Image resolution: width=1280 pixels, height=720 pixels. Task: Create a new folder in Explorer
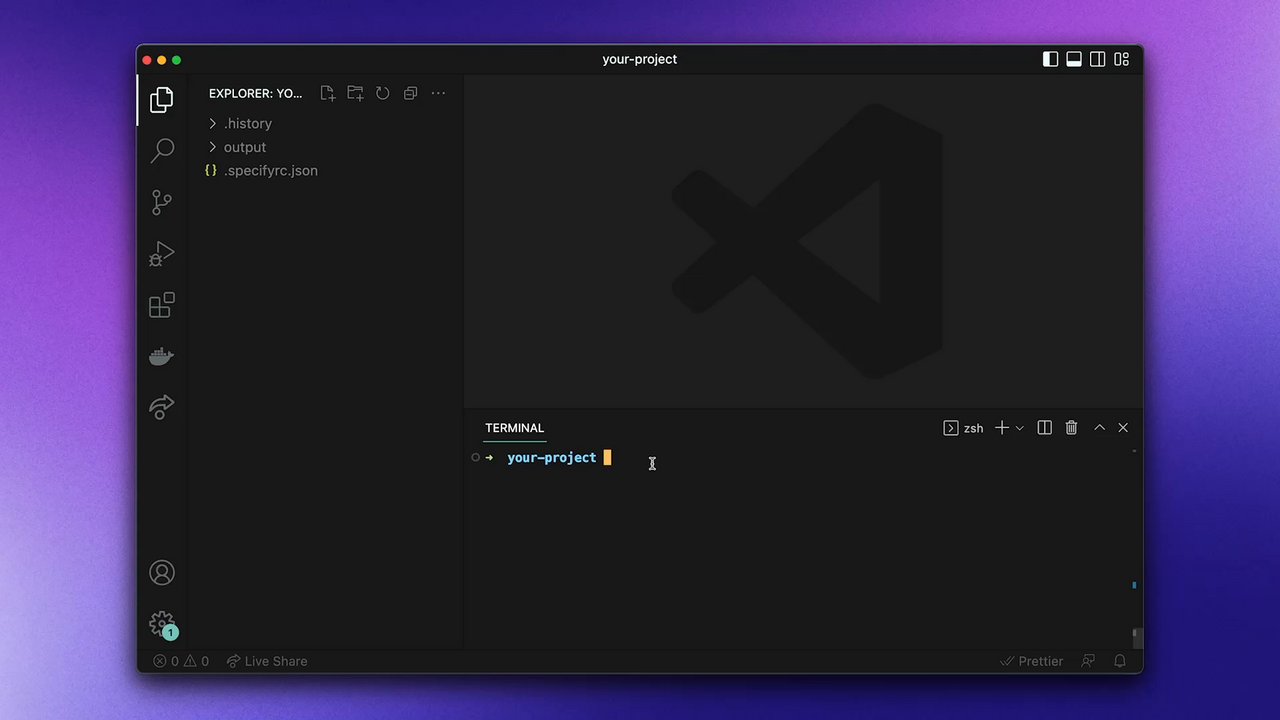pyautogui.click(x=355, y=93)
